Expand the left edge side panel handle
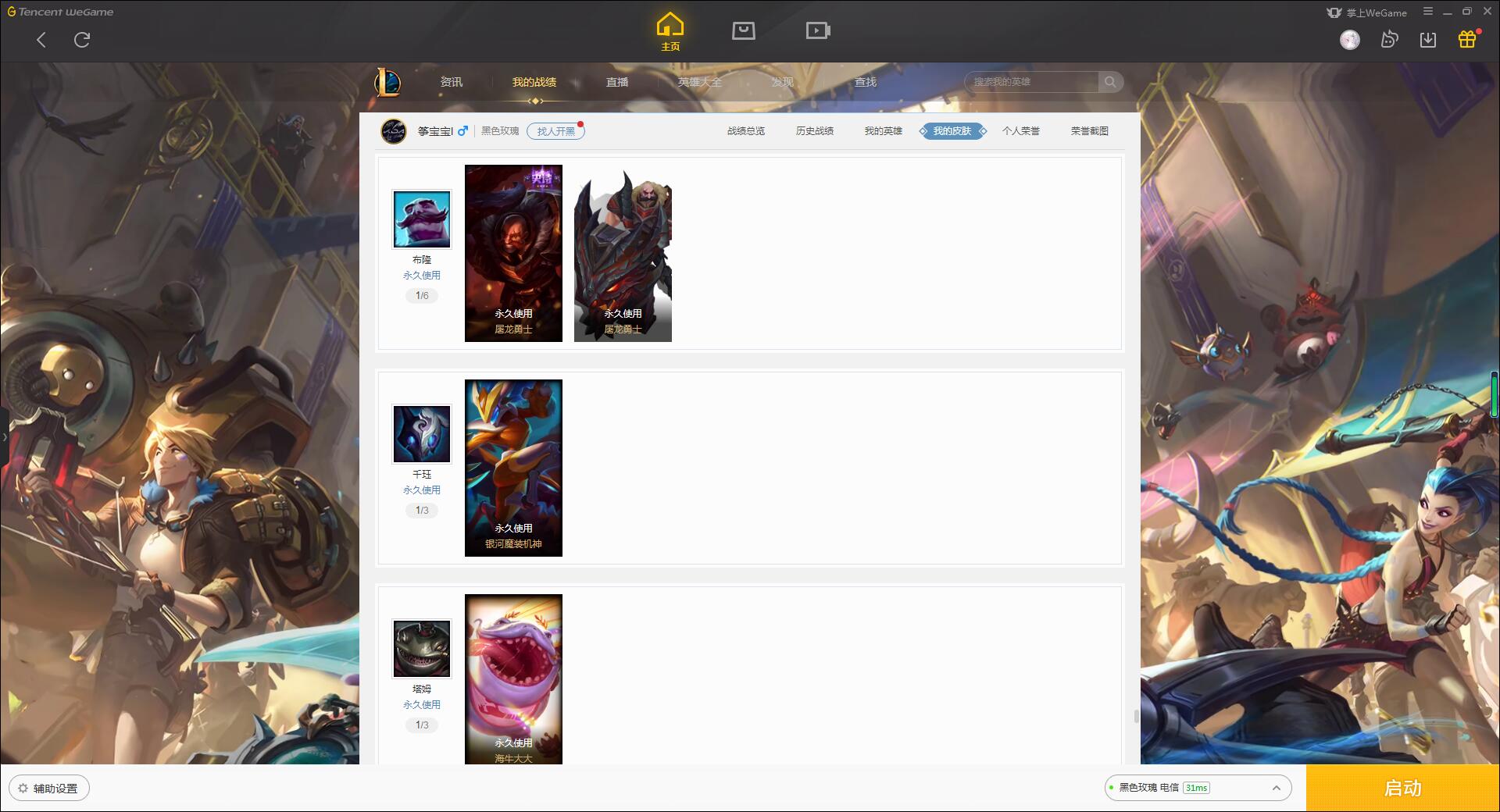The height and width of the screenshot is (812, 1500). (x=4, y=437)
